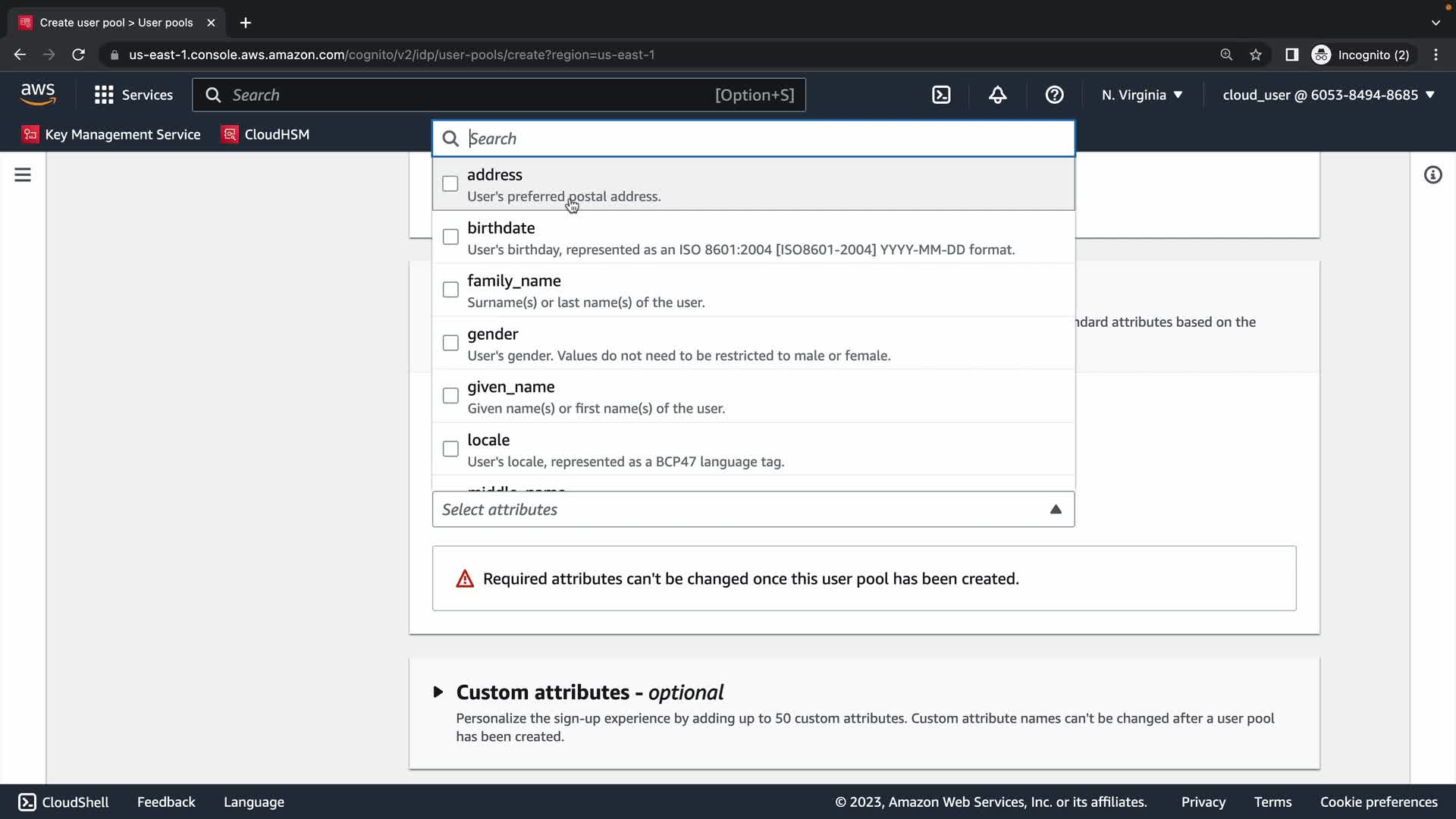Open the Services grid menu

pos(133,95)
